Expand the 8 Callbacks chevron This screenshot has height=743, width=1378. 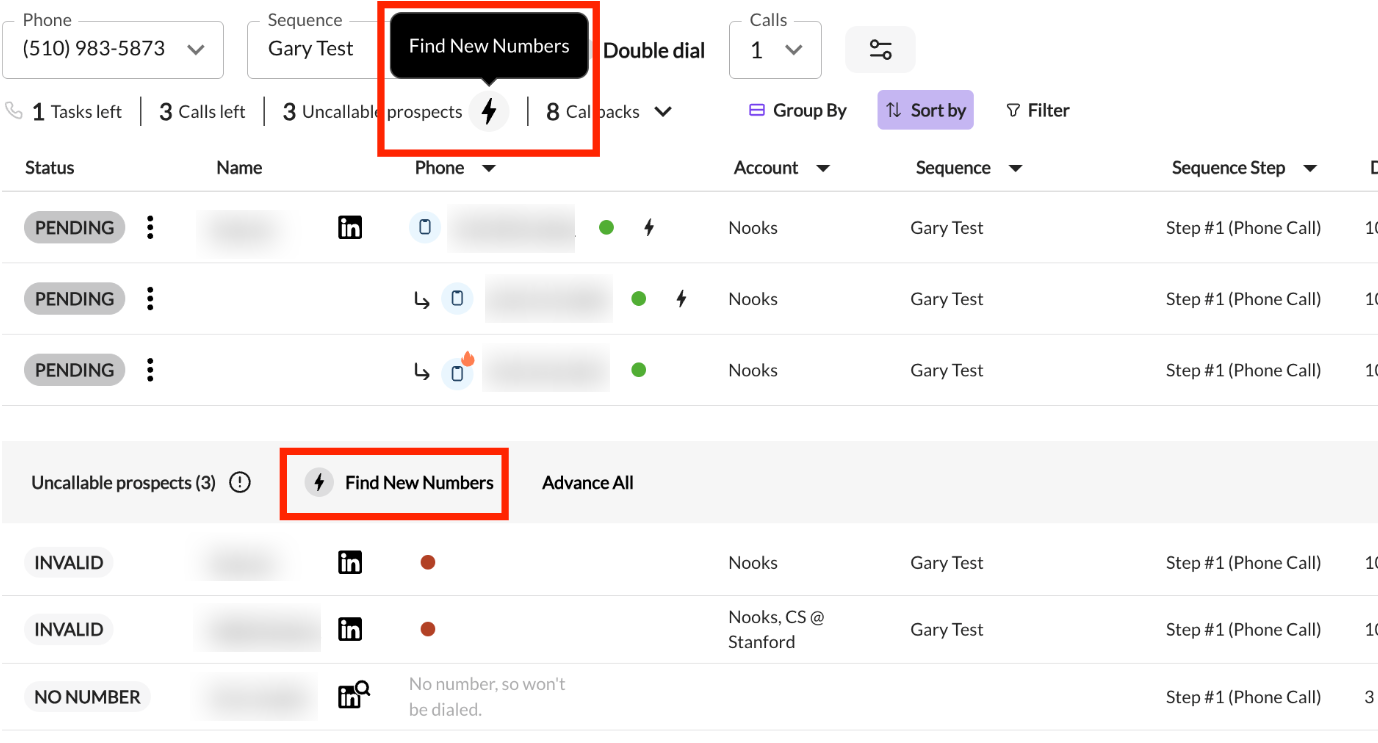coord(662,111)
